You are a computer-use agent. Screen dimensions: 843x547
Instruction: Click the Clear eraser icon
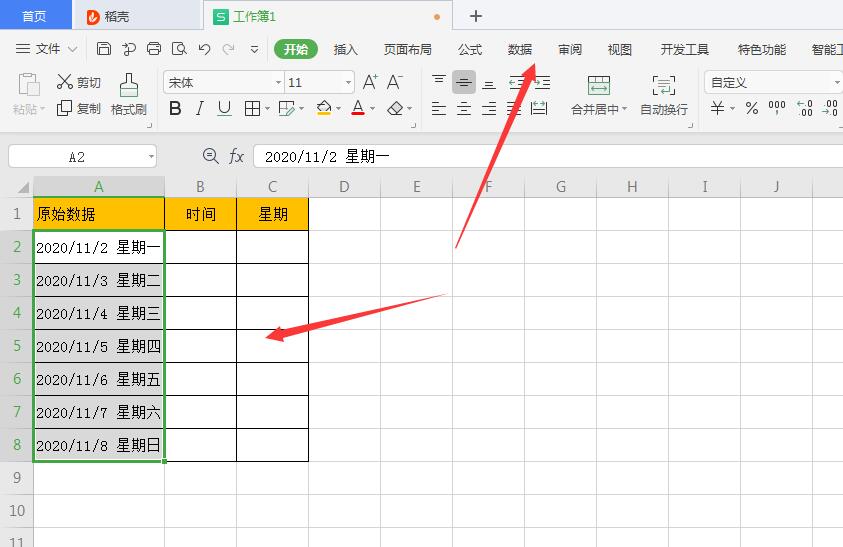(x=396, y=109)
